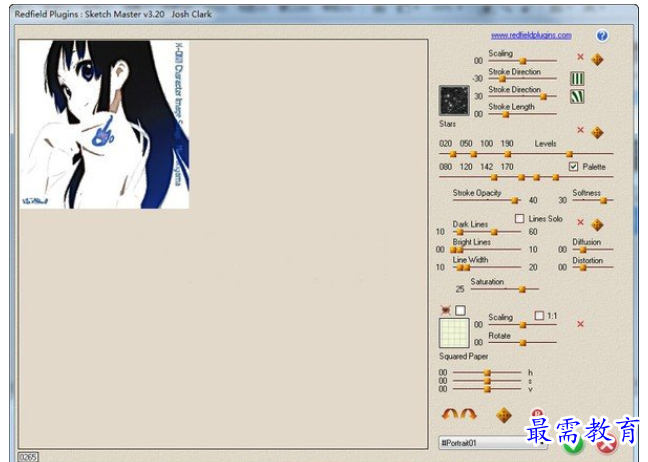The width and height of the screenshot is (648, 462).
Task: Open help with the blue question mark
Action: point(602,36)
